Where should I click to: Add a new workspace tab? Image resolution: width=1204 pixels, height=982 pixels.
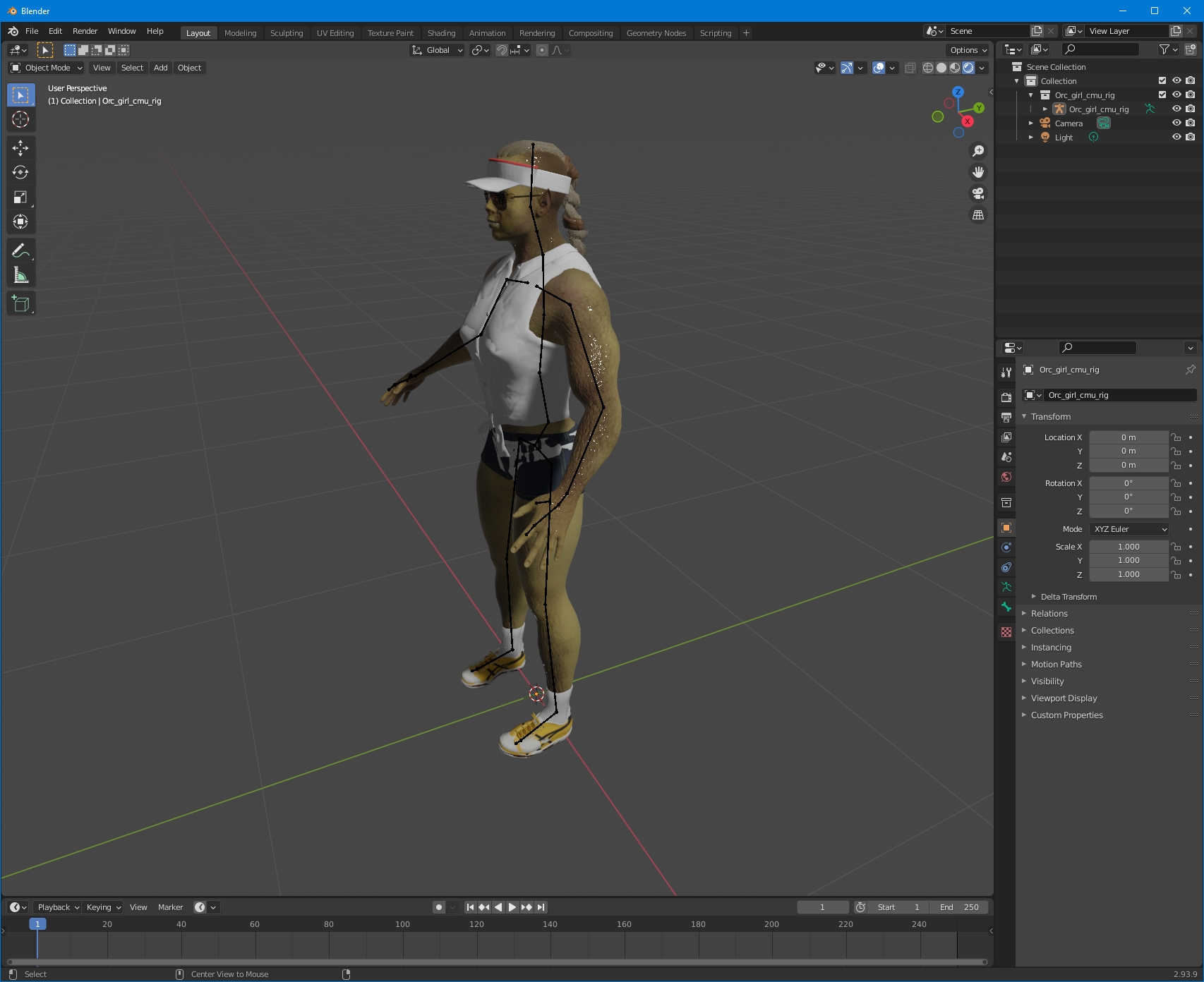tap(746, 33)
